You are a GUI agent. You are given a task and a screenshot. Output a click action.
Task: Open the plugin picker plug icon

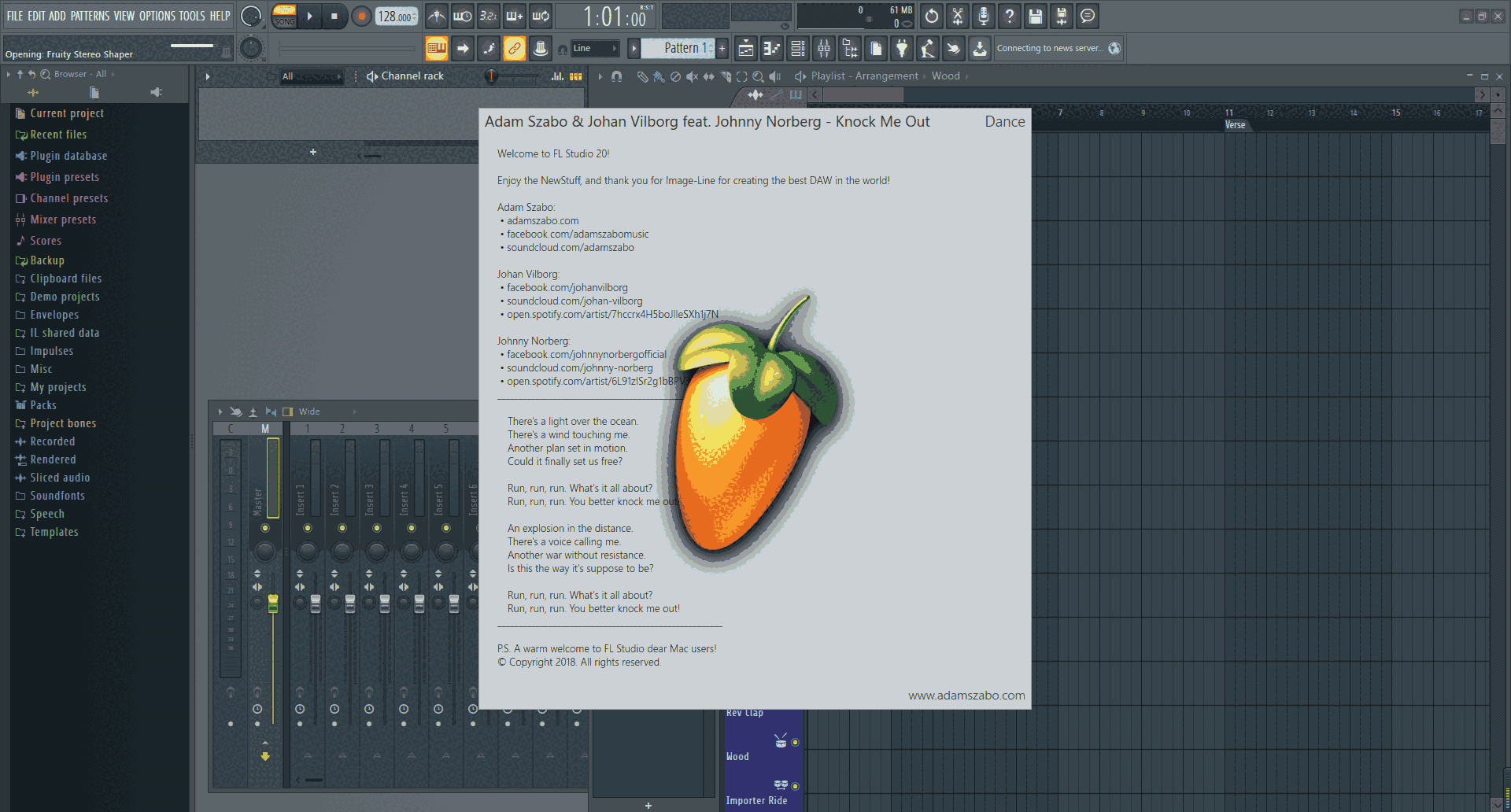click(902, 48)
